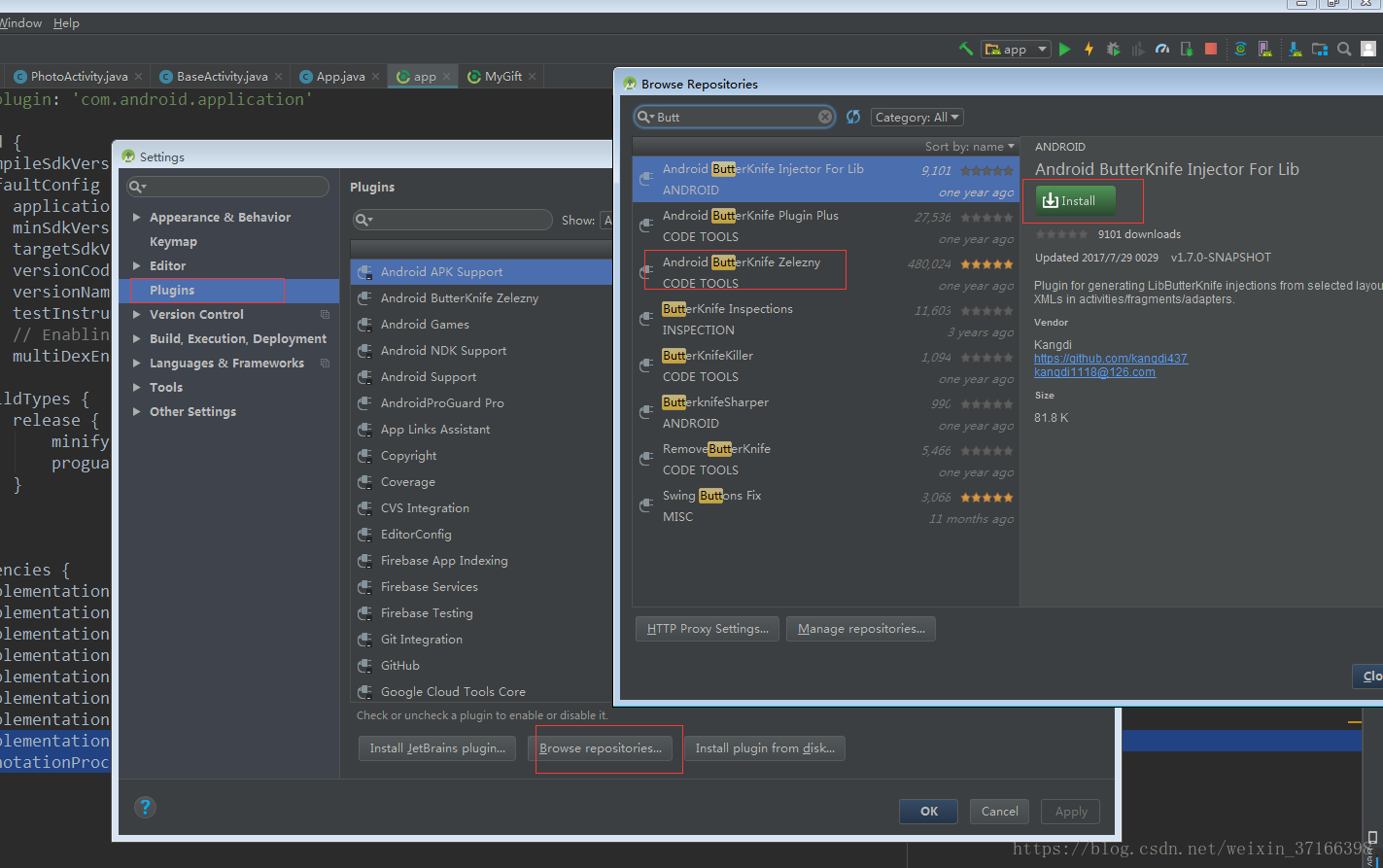1383x868 pixels.
Task: Enable the GitHub plugin checkbox
Action: pos(364,665)
